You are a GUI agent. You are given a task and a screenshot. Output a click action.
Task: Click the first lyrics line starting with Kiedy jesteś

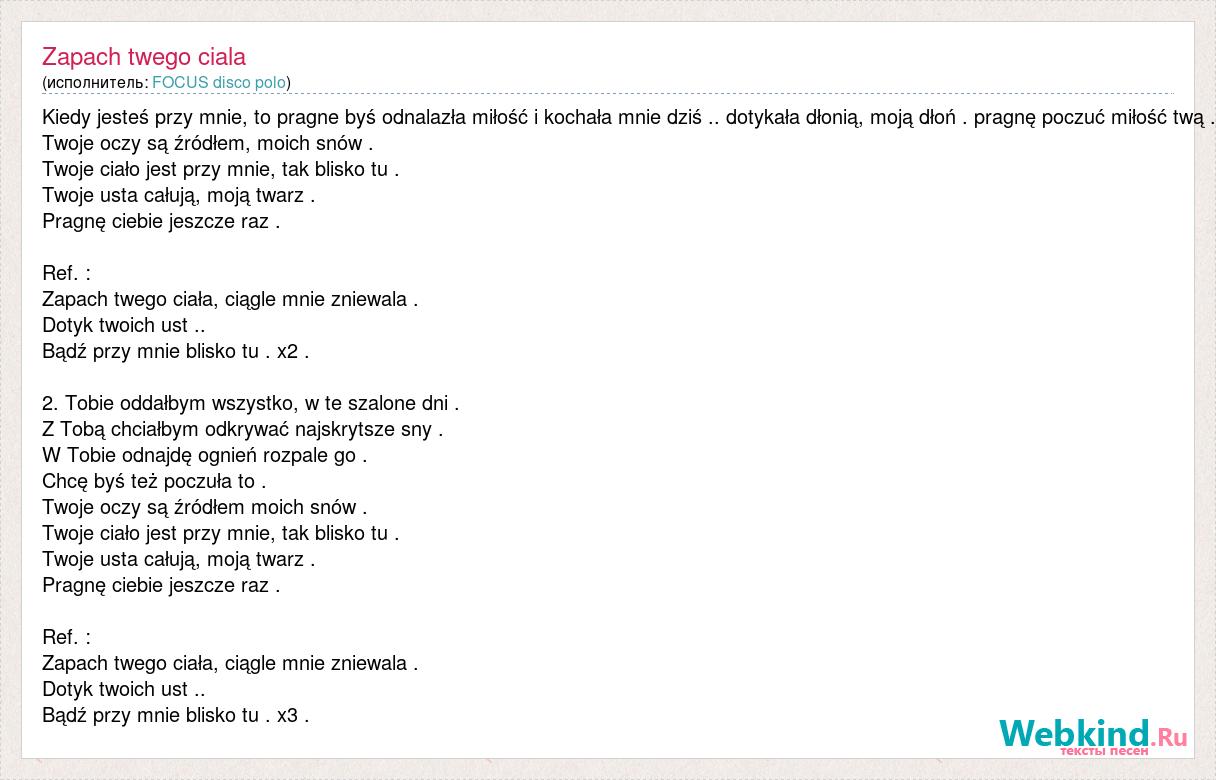[x=628, y=117]
